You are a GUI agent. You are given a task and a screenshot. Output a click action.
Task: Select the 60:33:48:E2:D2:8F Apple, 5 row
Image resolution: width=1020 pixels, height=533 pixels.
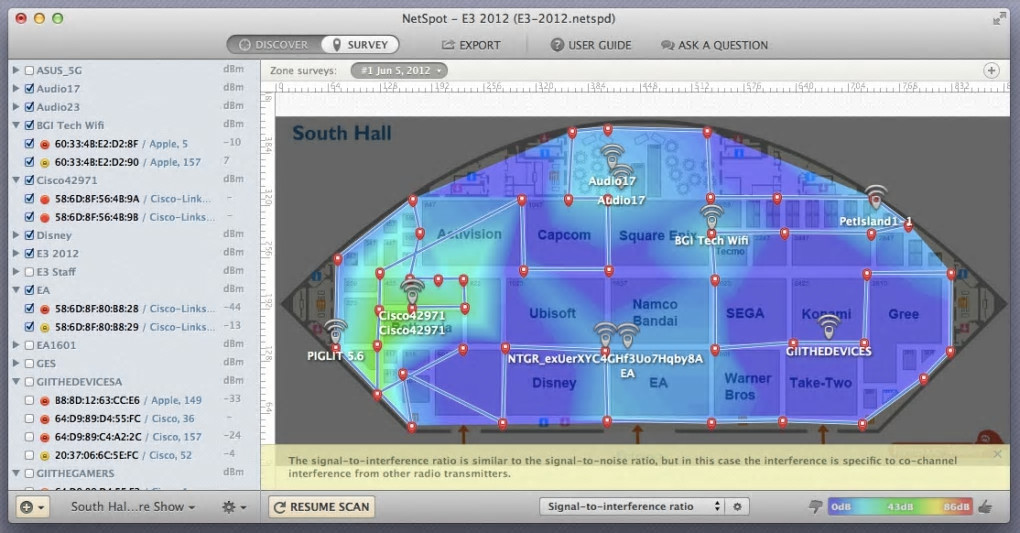pos(133,144)
